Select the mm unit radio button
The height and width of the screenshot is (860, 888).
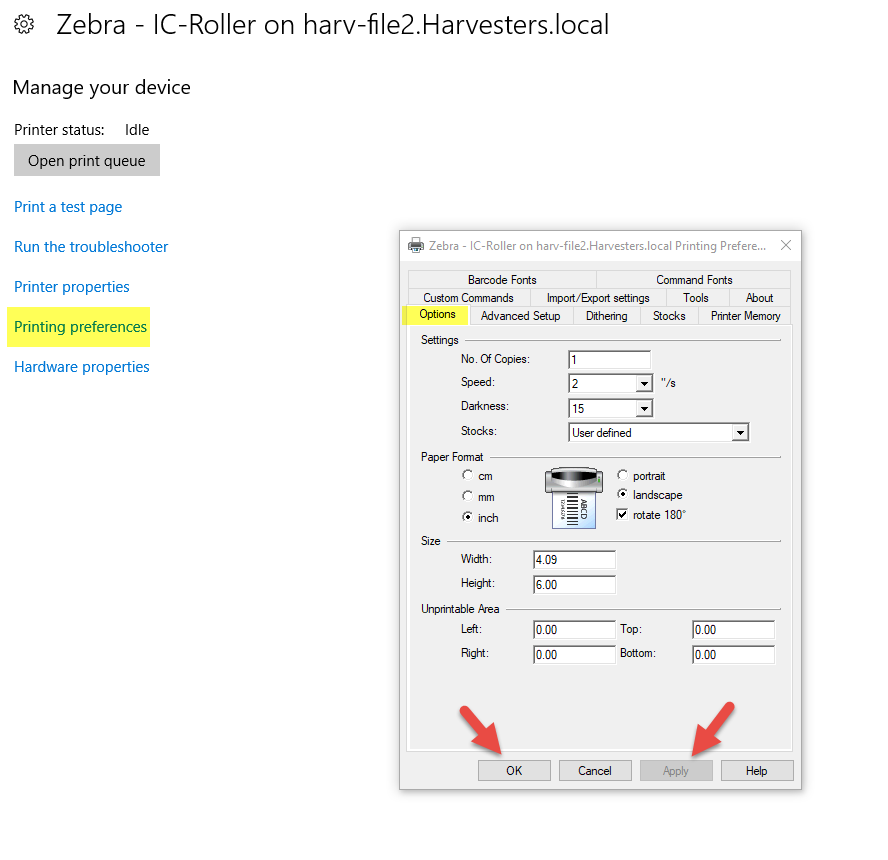[467, 496]
